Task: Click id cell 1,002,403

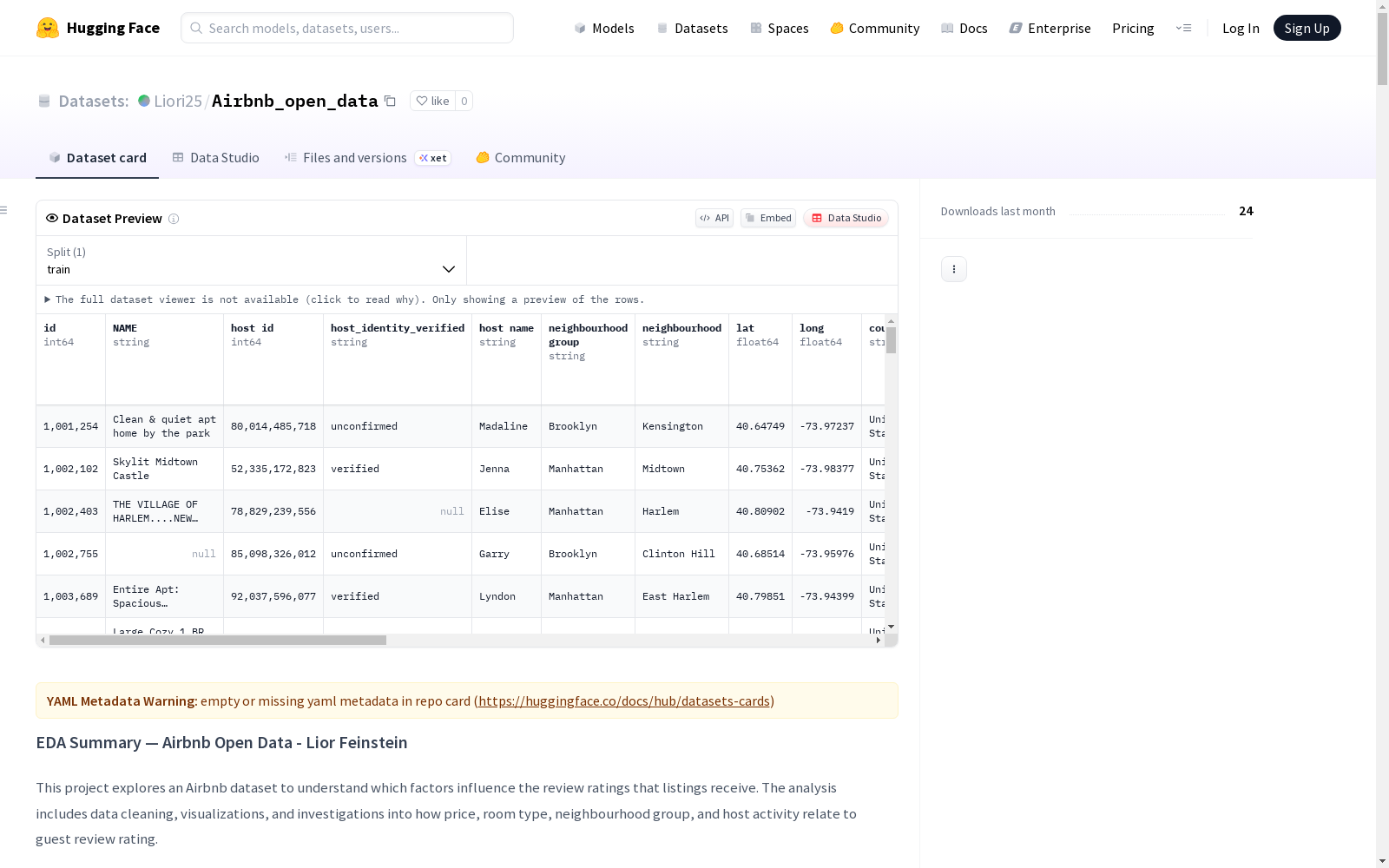Action: [x=71, y=511]
